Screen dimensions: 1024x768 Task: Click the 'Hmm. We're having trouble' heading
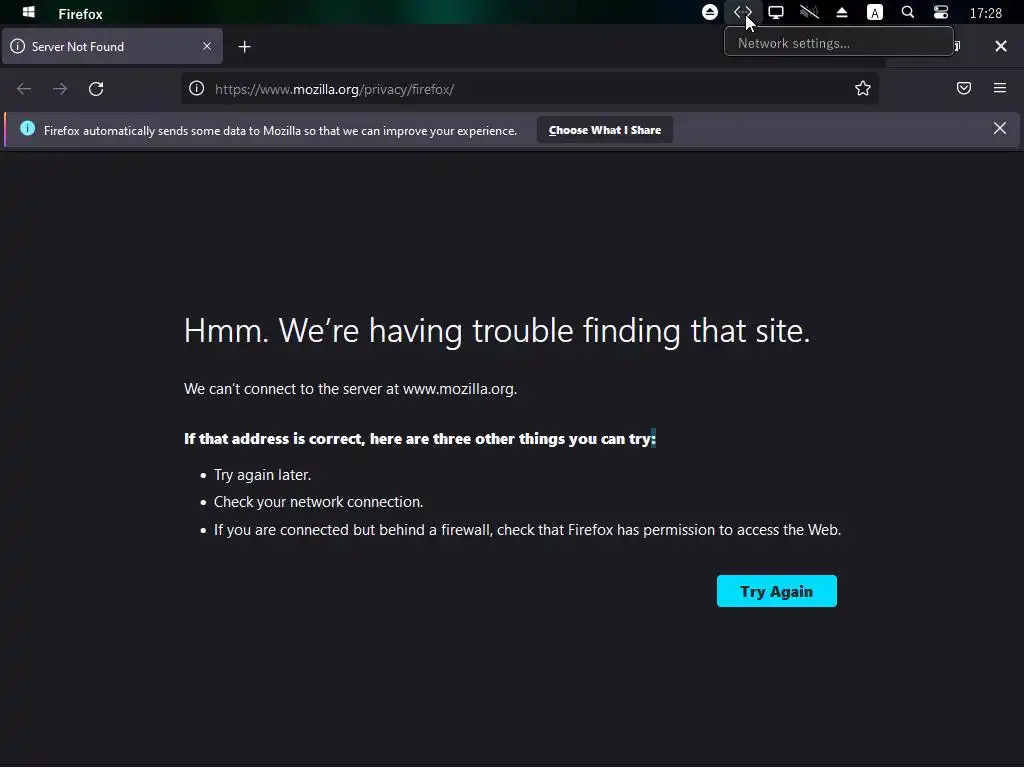[497, 331]
